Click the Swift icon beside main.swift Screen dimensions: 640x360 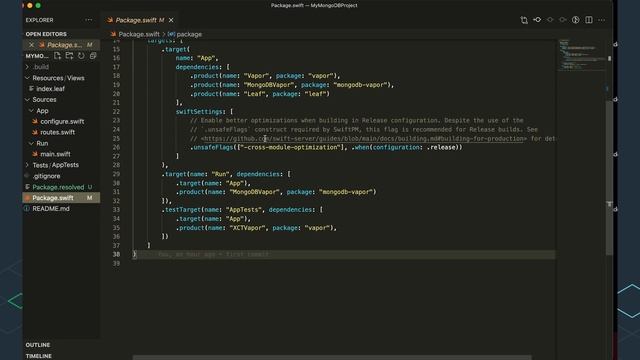point(35,154)
